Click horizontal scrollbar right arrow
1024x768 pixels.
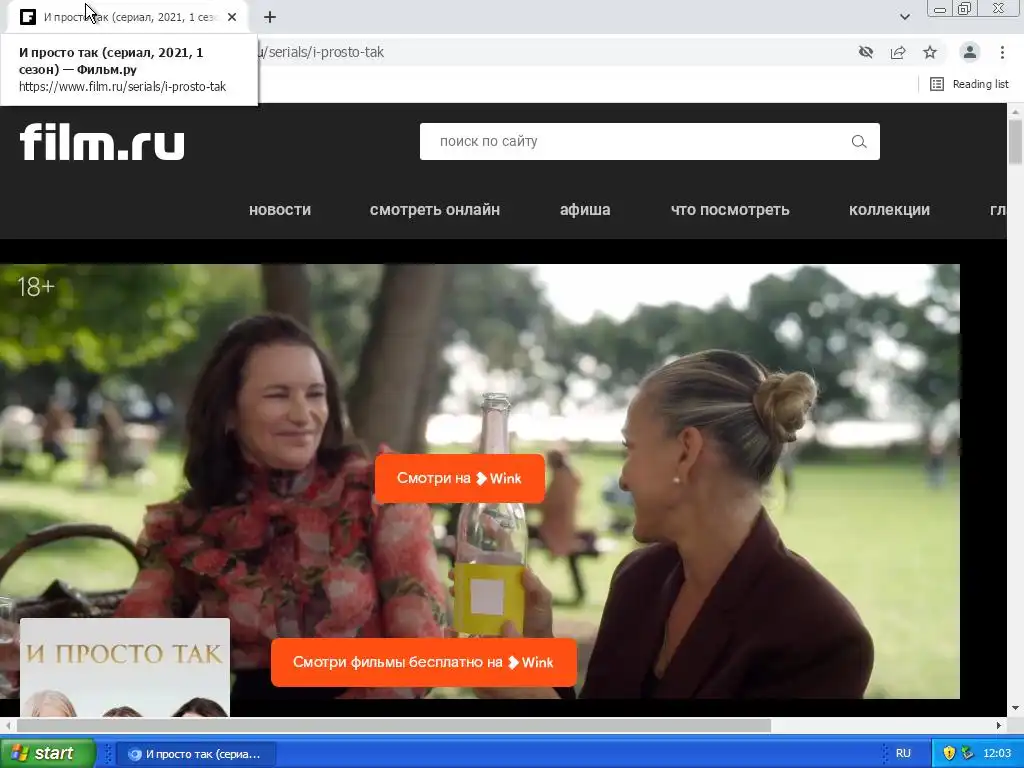click(999, 726)
